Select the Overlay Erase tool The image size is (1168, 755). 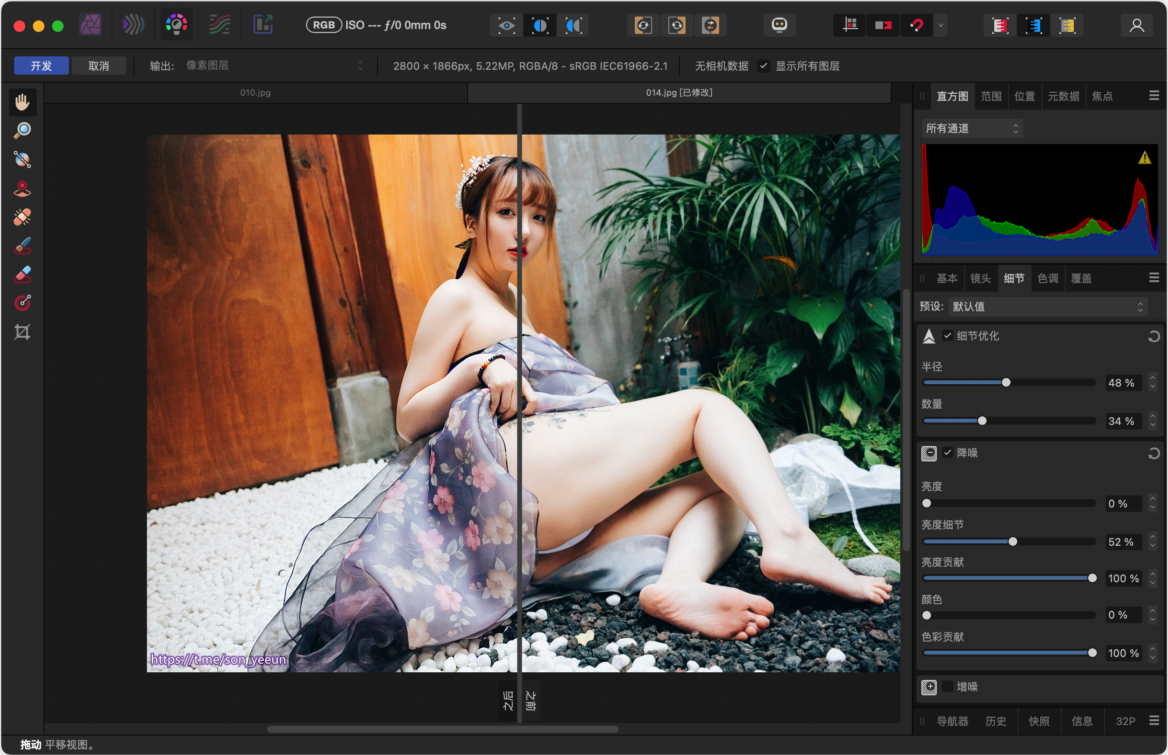[22, 274]
